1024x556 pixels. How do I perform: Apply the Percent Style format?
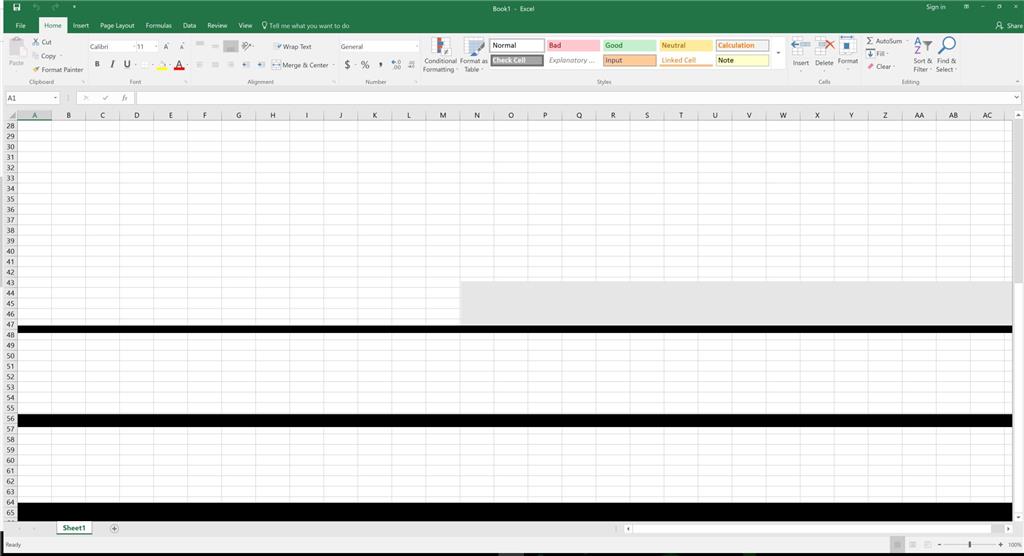(x=365, y=65)
